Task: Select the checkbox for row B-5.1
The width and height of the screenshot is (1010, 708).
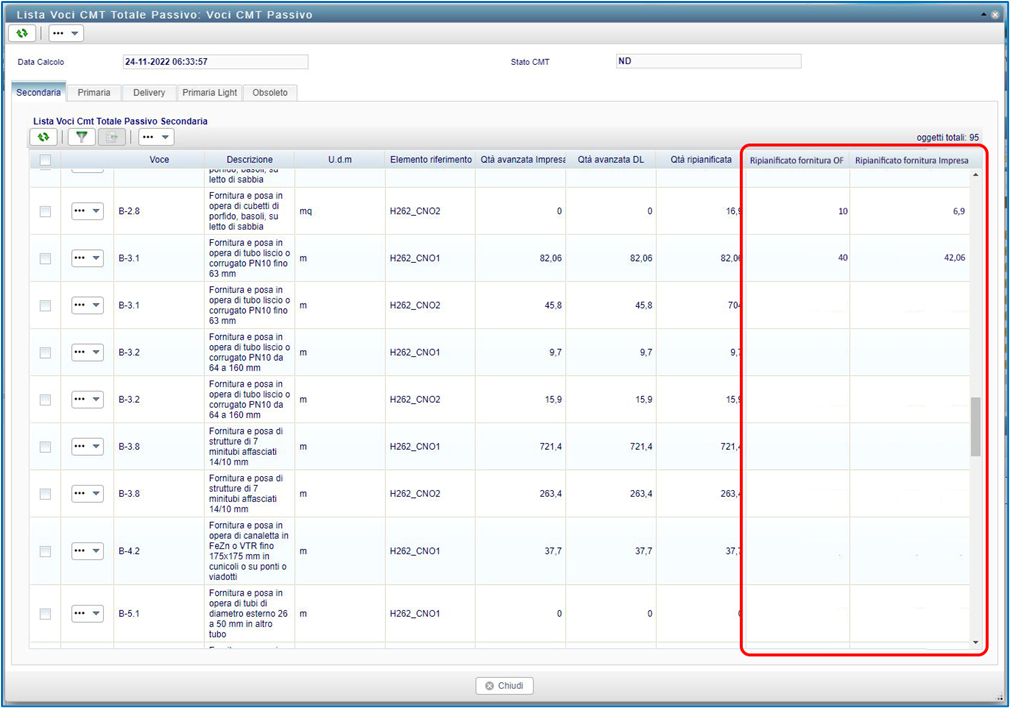Action: pyautogui.click(x=45, y=614)
